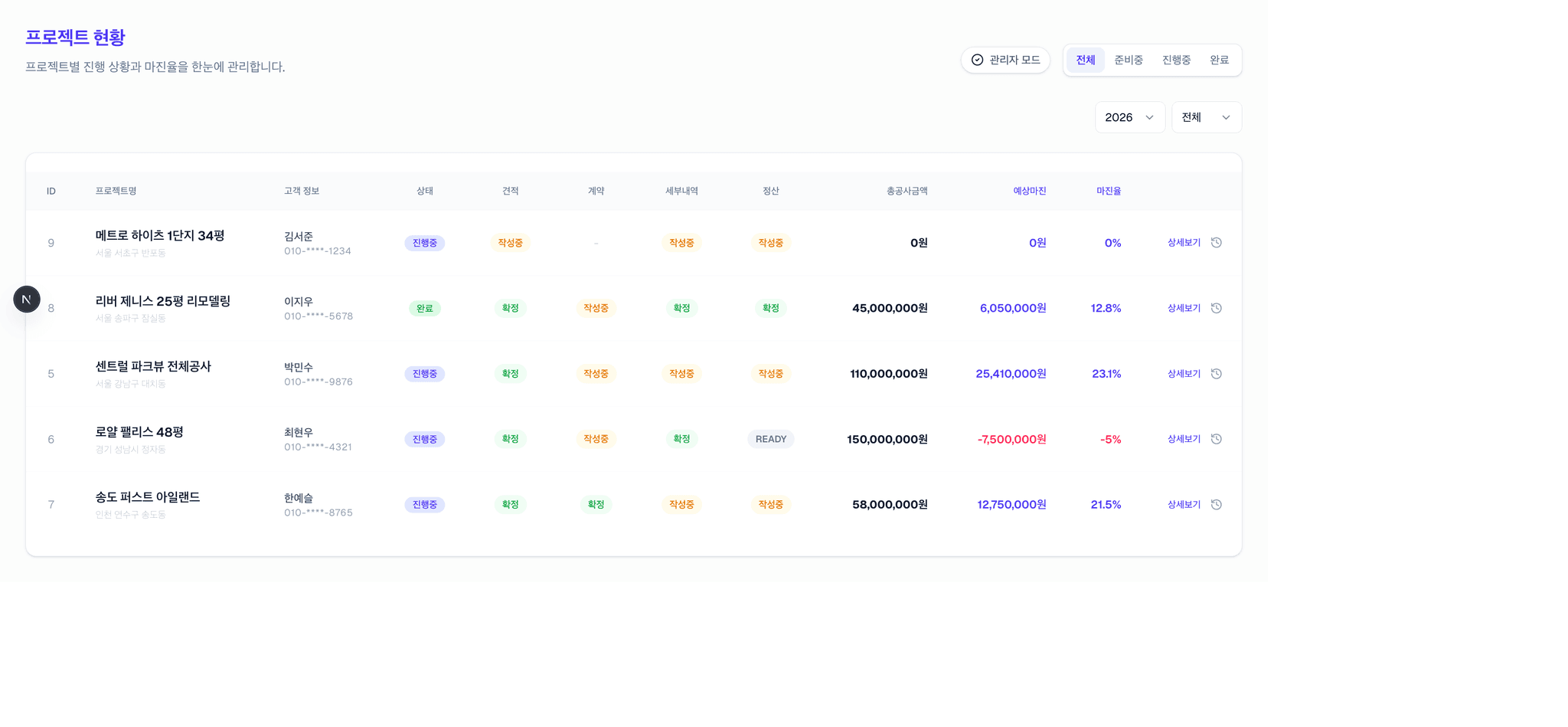This screenshot has width=1568, height=727.
Task: Select the 전체 tab in status filter
Action: pos(1085,60)
